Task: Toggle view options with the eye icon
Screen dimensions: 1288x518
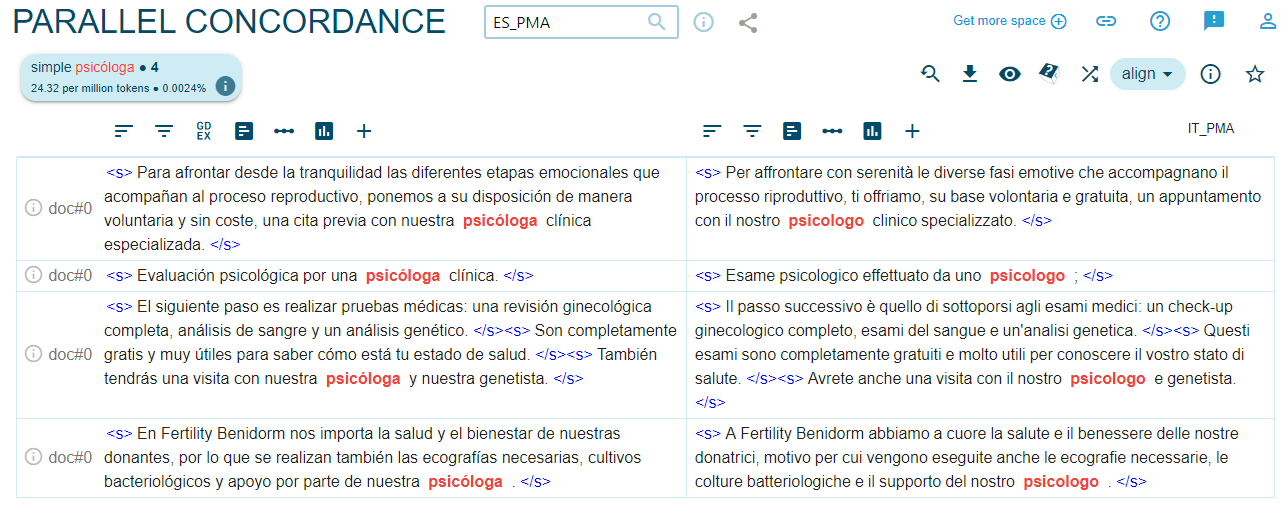Action: tap(1010, 74)
